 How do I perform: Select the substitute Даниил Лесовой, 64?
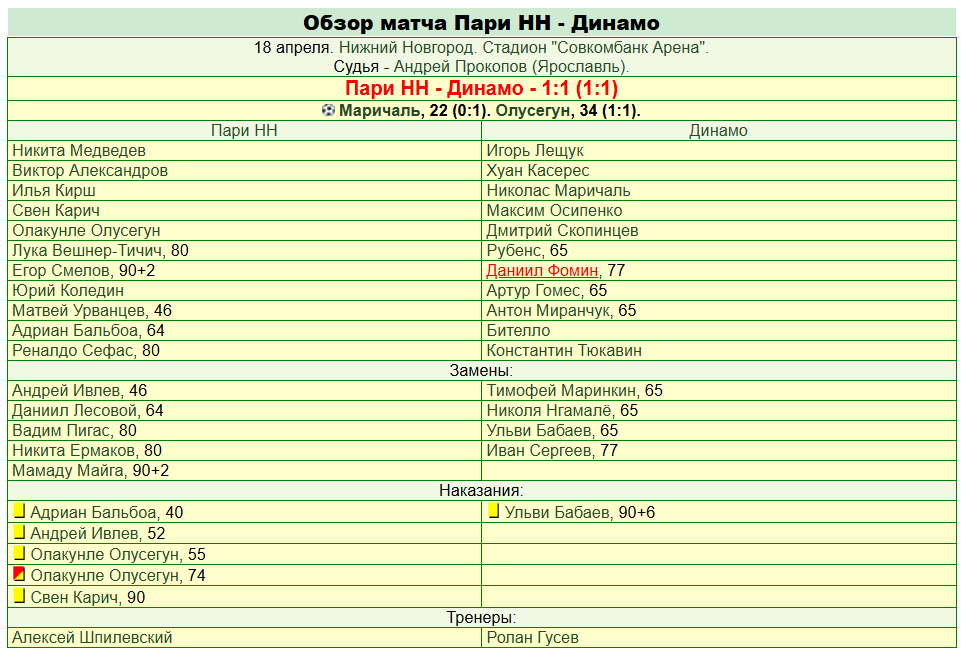[x=88, y=410]
